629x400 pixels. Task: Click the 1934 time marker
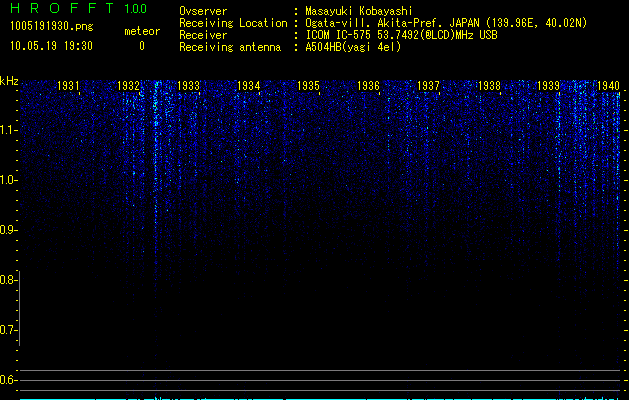(x=248, y=85)
